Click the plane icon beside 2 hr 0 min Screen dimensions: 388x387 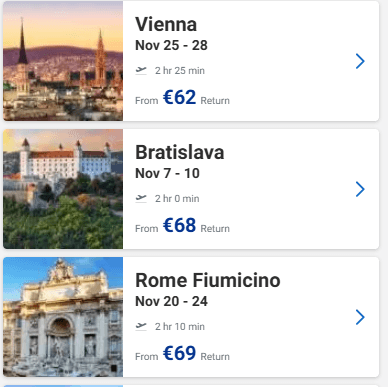click(141, 198)
